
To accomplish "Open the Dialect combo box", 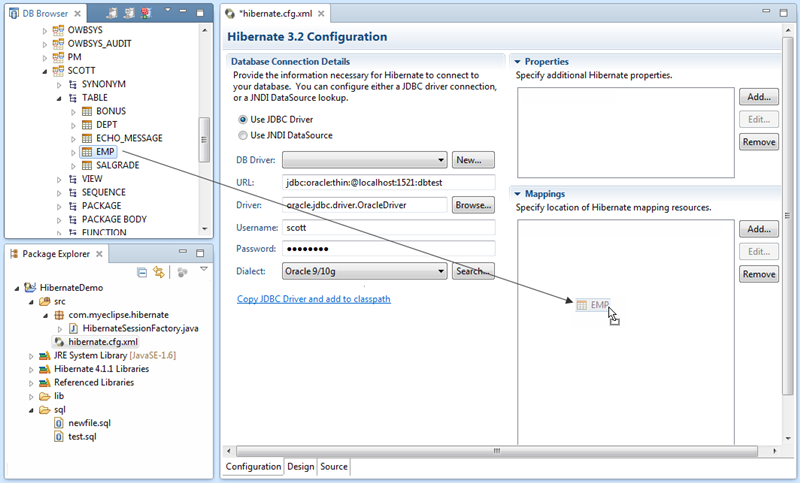I will point(441,271).
